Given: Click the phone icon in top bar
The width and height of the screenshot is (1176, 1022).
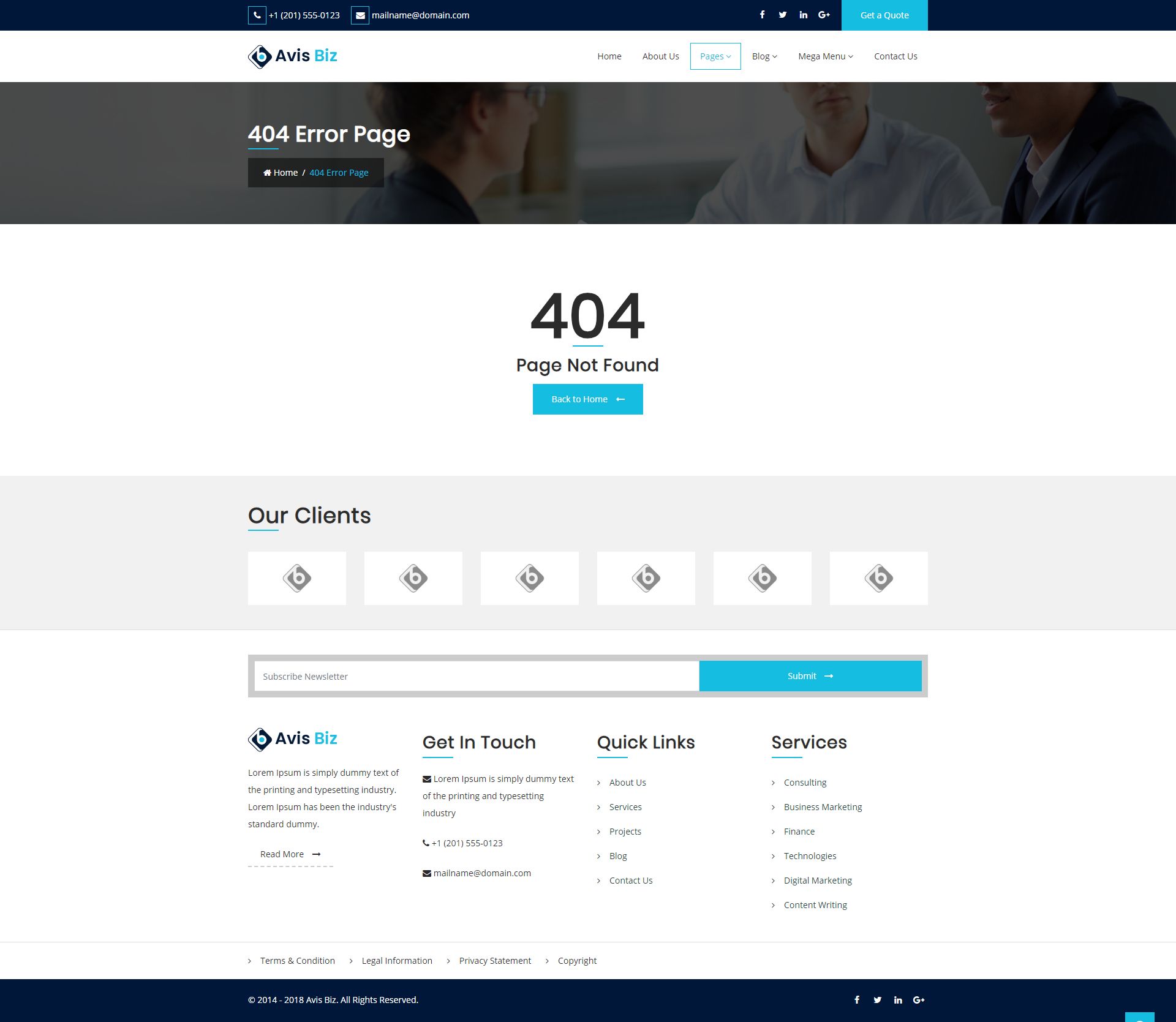Looking at the screenshot, I should [257, 15].
